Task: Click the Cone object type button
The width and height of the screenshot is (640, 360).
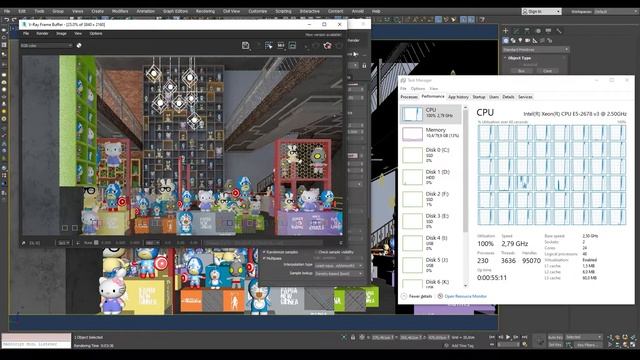Action: coord(547,71)
